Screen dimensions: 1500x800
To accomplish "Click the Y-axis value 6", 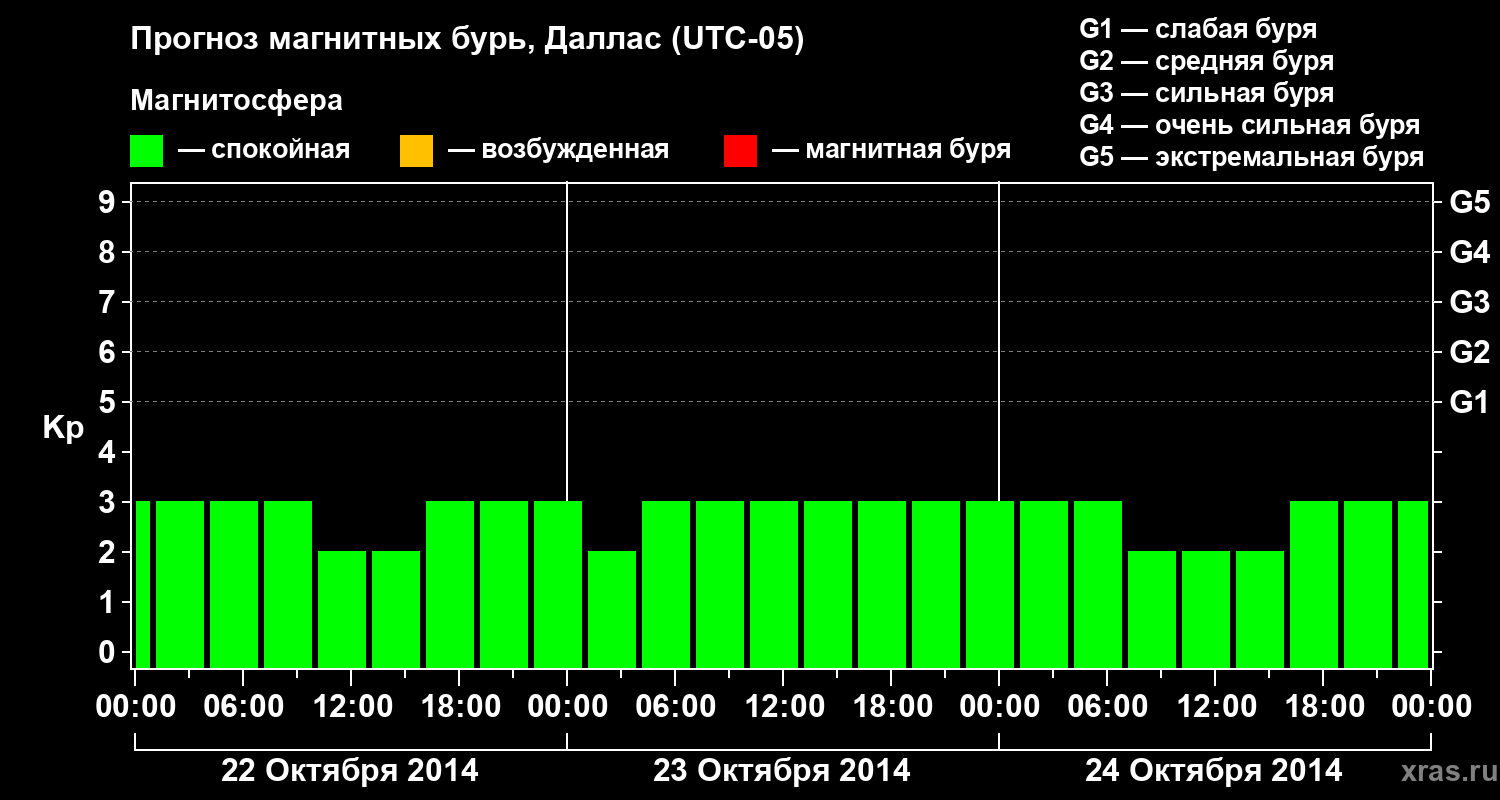I will [x=109, y=352].
